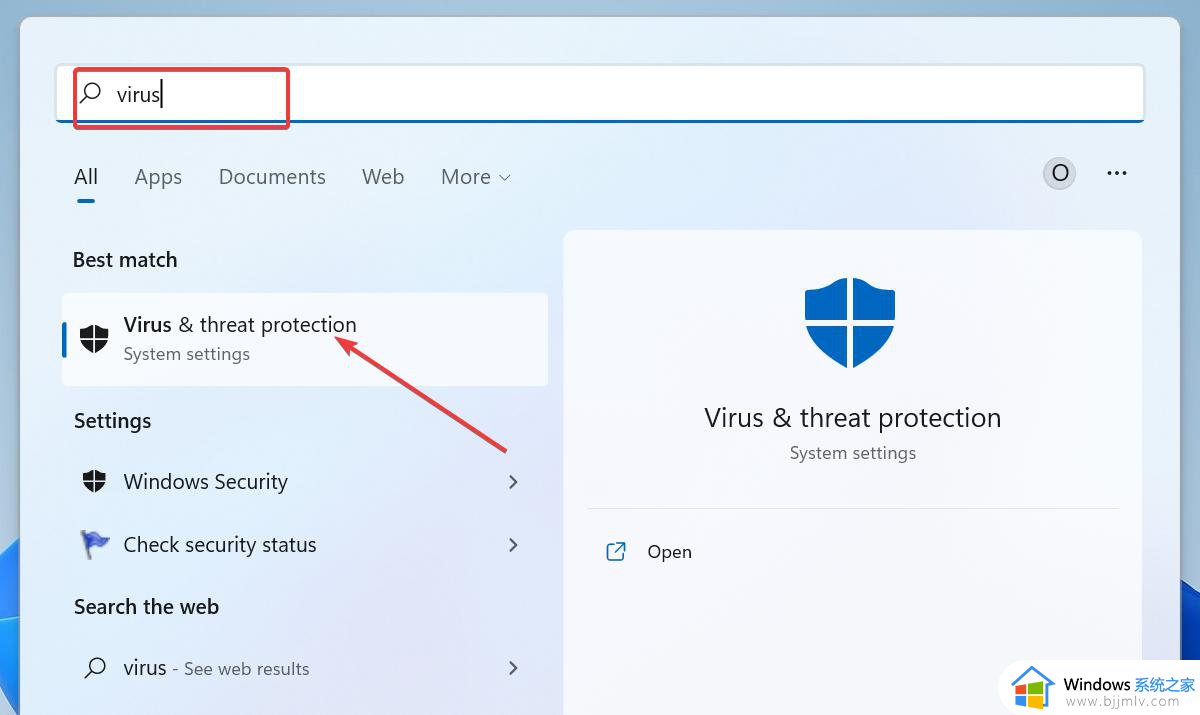Switch to the All tab
The height and width of the screenshot is (715, 1200).
pos(86,177)
